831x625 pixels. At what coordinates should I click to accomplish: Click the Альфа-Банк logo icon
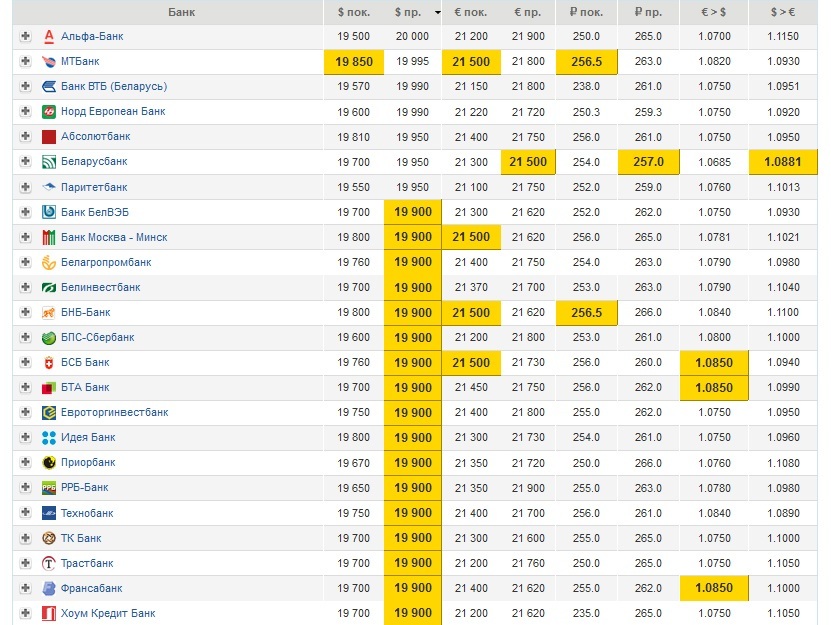(x=49, y=36)
